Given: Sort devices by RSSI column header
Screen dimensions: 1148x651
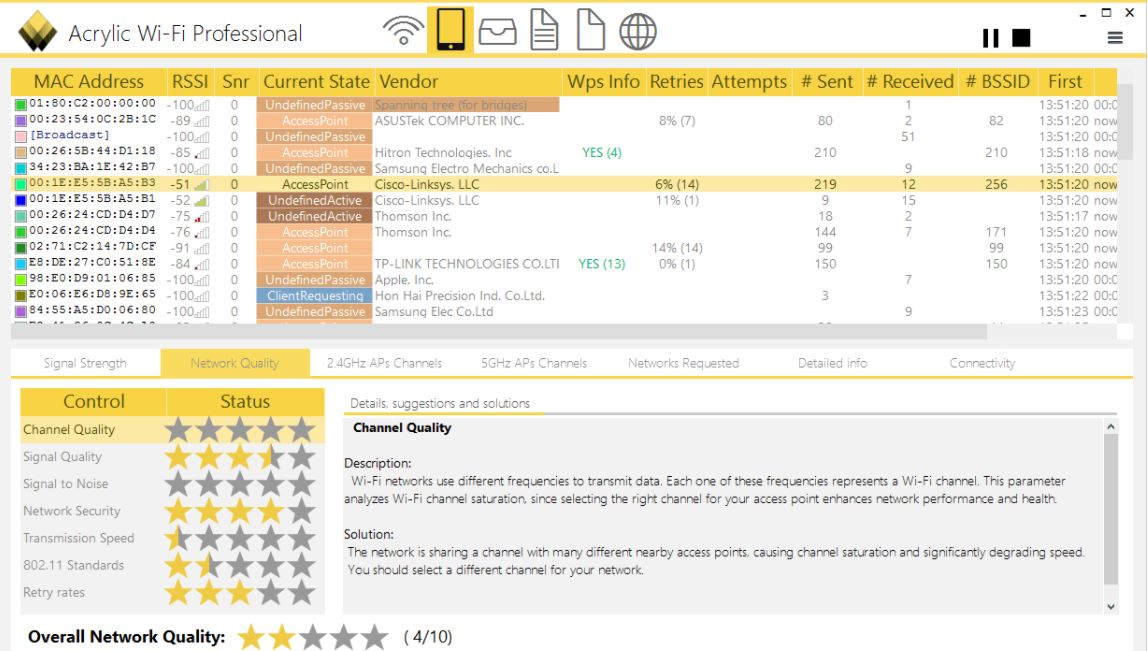Looking at the screenshot, I should pos(190,81).
